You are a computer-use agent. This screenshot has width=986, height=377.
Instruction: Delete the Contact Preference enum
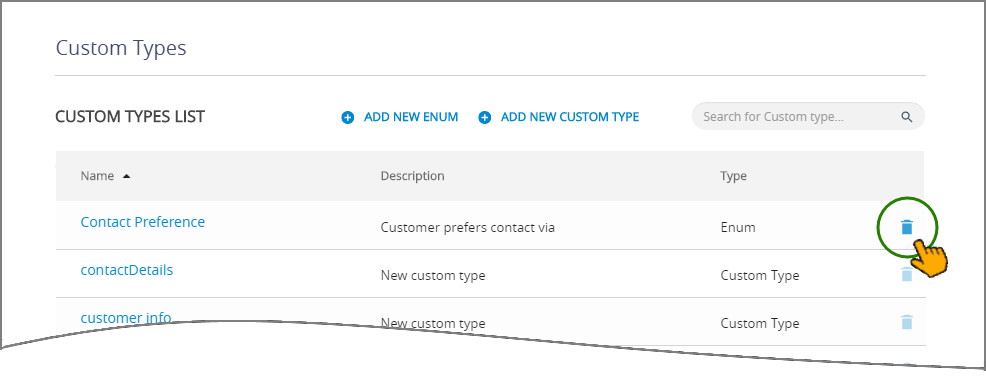(x=906, y=227)
